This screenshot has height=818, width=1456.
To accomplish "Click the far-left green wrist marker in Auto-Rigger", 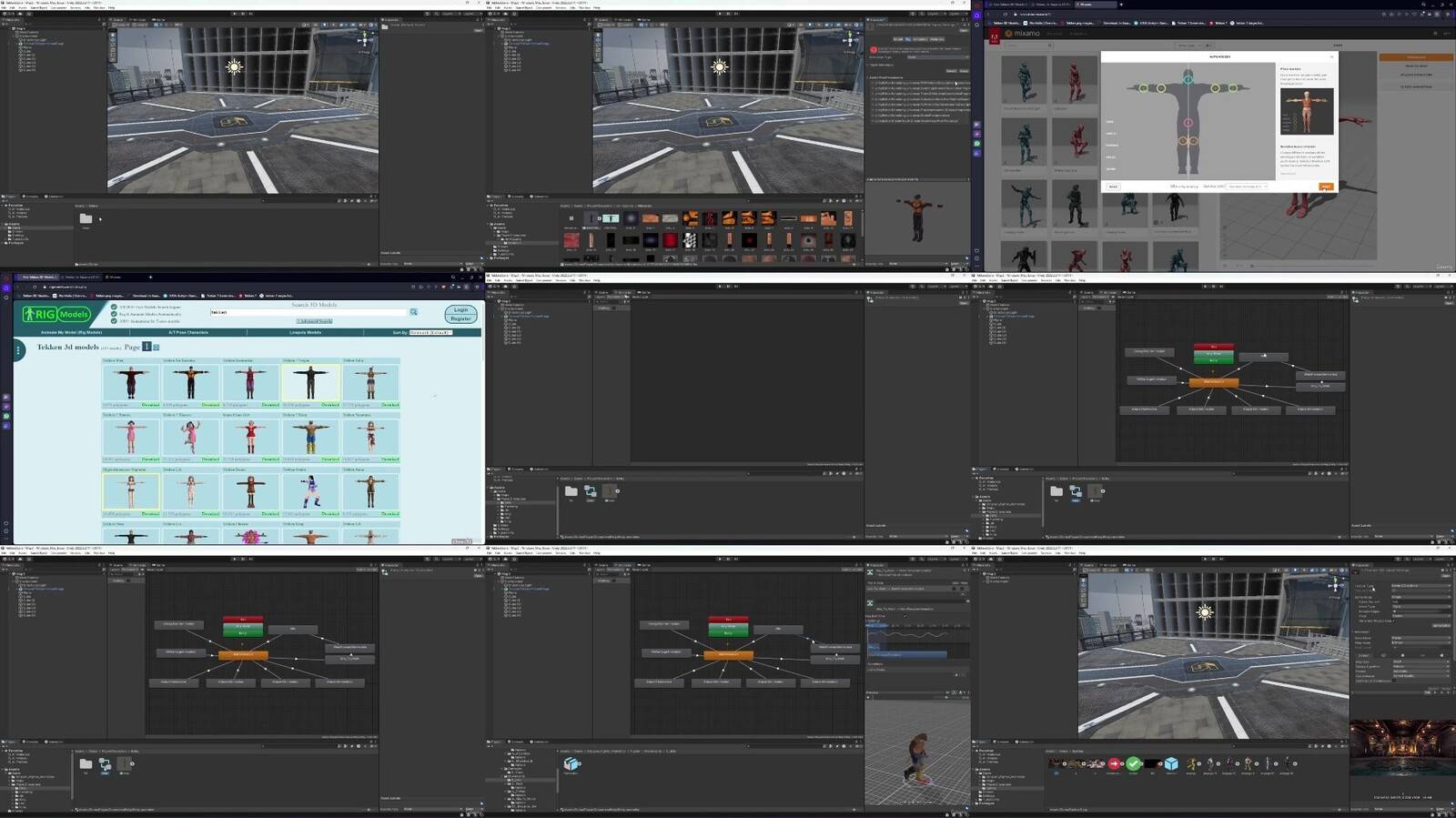I will coord(1144,88).
